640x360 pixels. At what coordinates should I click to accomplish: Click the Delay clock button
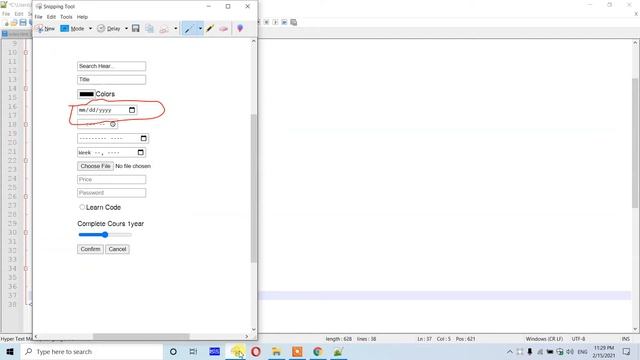tap(109, 29)
